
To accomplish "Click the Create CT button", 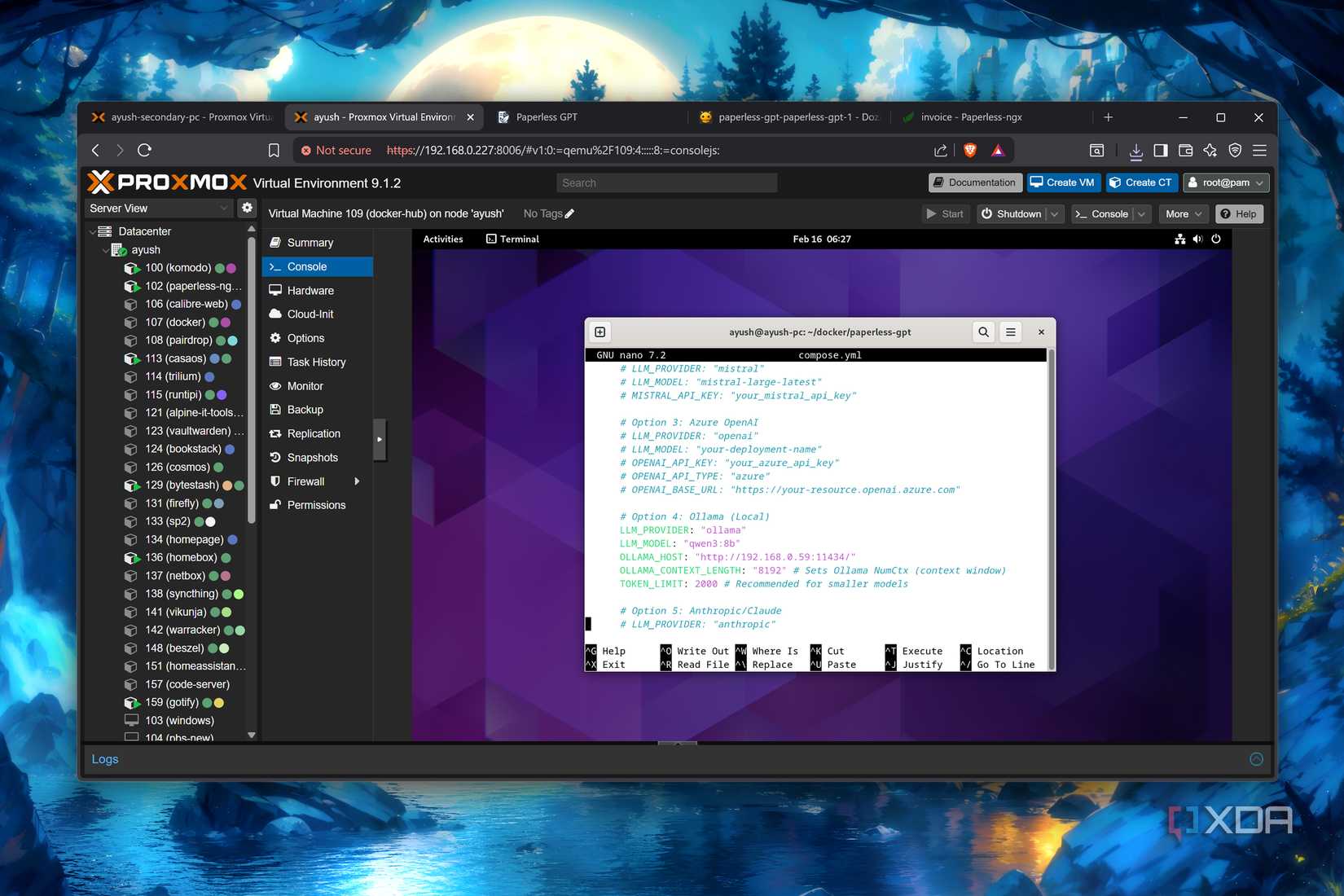I will (x=1141, y=182).
